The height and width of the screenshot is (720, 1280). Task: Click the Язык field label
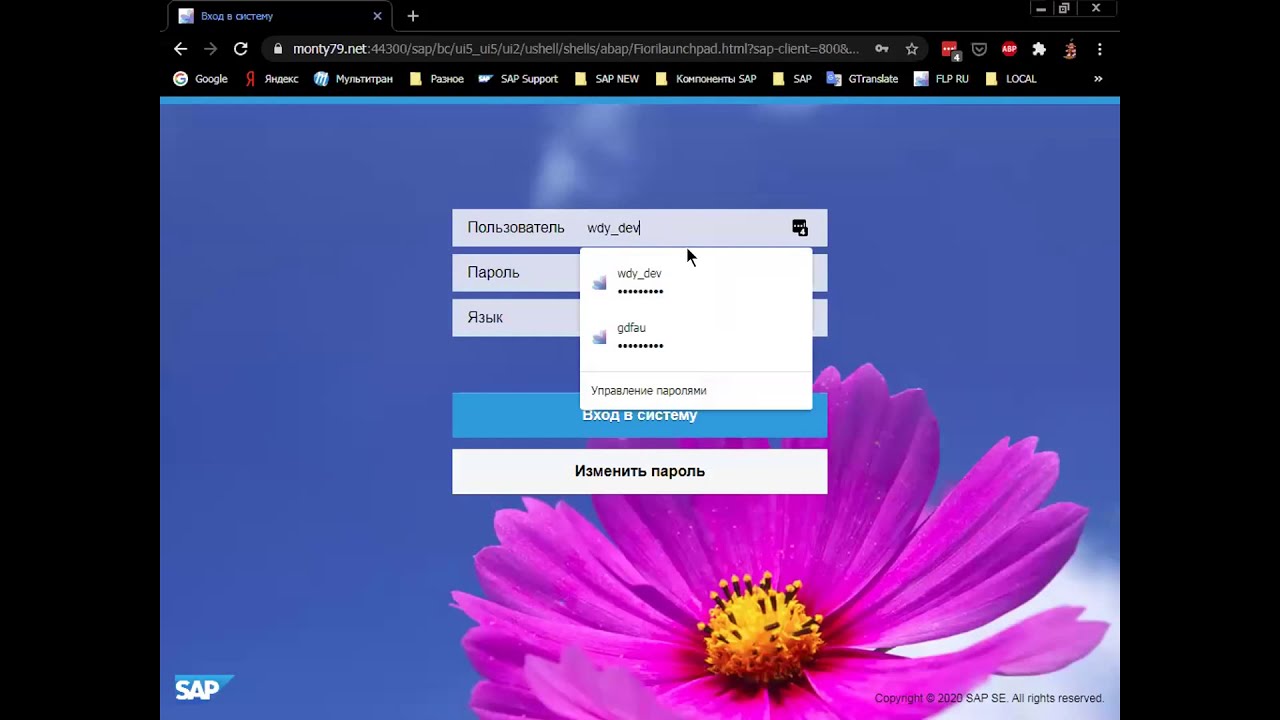(x=485, y=317)
